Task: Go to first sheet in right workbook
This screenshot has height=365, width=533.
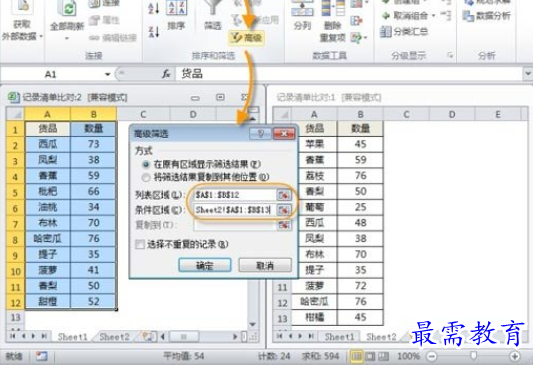Action: click(x=280, y=336)
